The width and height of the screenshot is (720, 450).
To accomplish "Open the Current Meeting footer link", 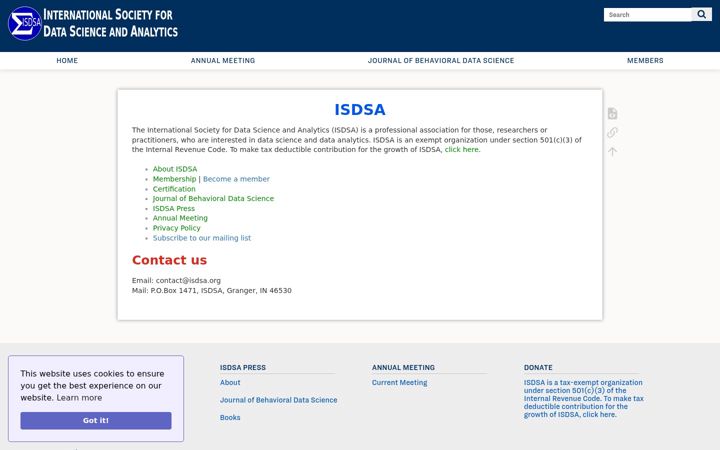I will tap(399, 382).
